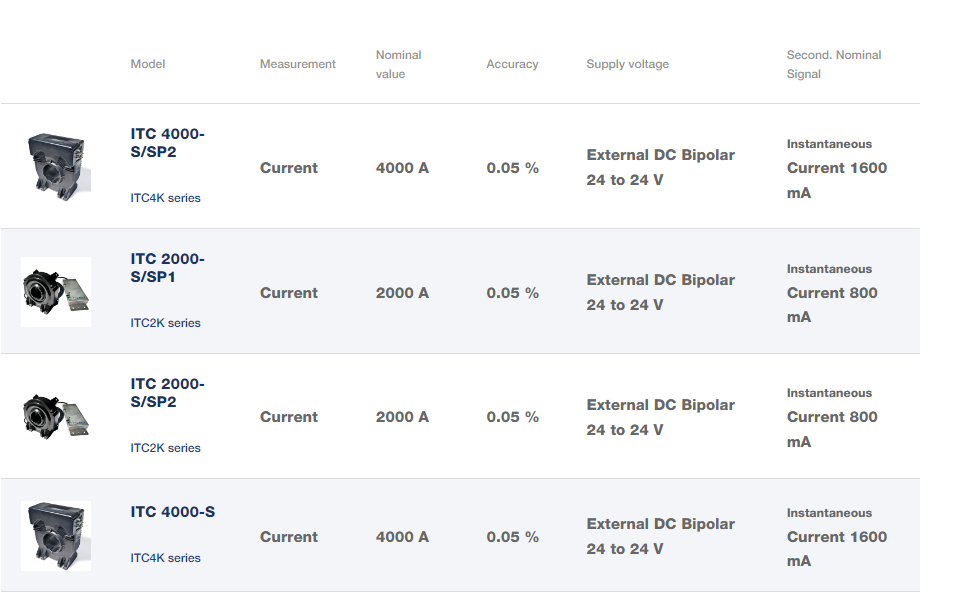Click the Second. Nominal Signal header
961x604 pixels.
click(x=833, y=64)
